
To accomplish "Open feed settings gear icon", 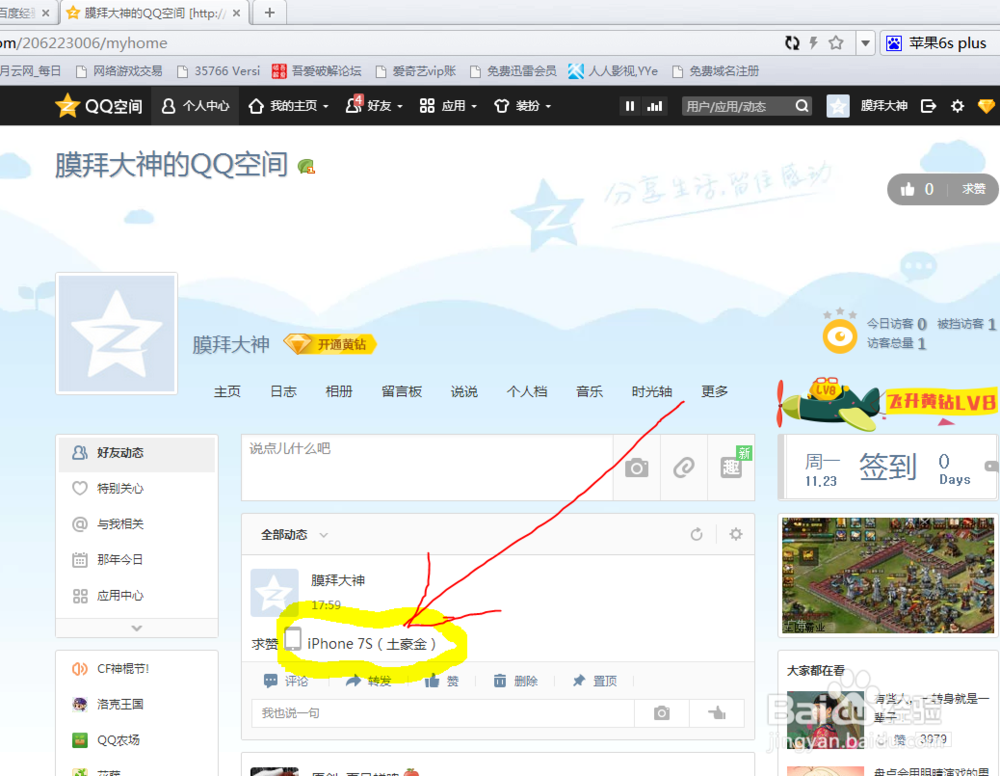I will 736,534.
